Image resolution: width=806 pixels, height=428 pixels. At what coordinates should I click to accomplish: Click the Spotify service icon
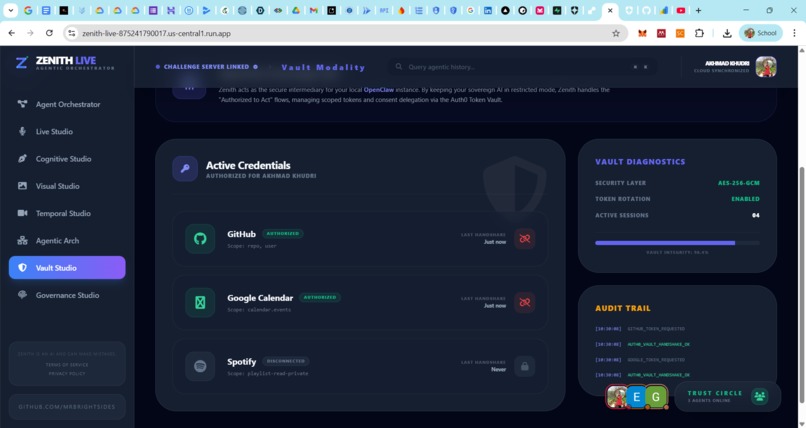click(x=200, y=366)
